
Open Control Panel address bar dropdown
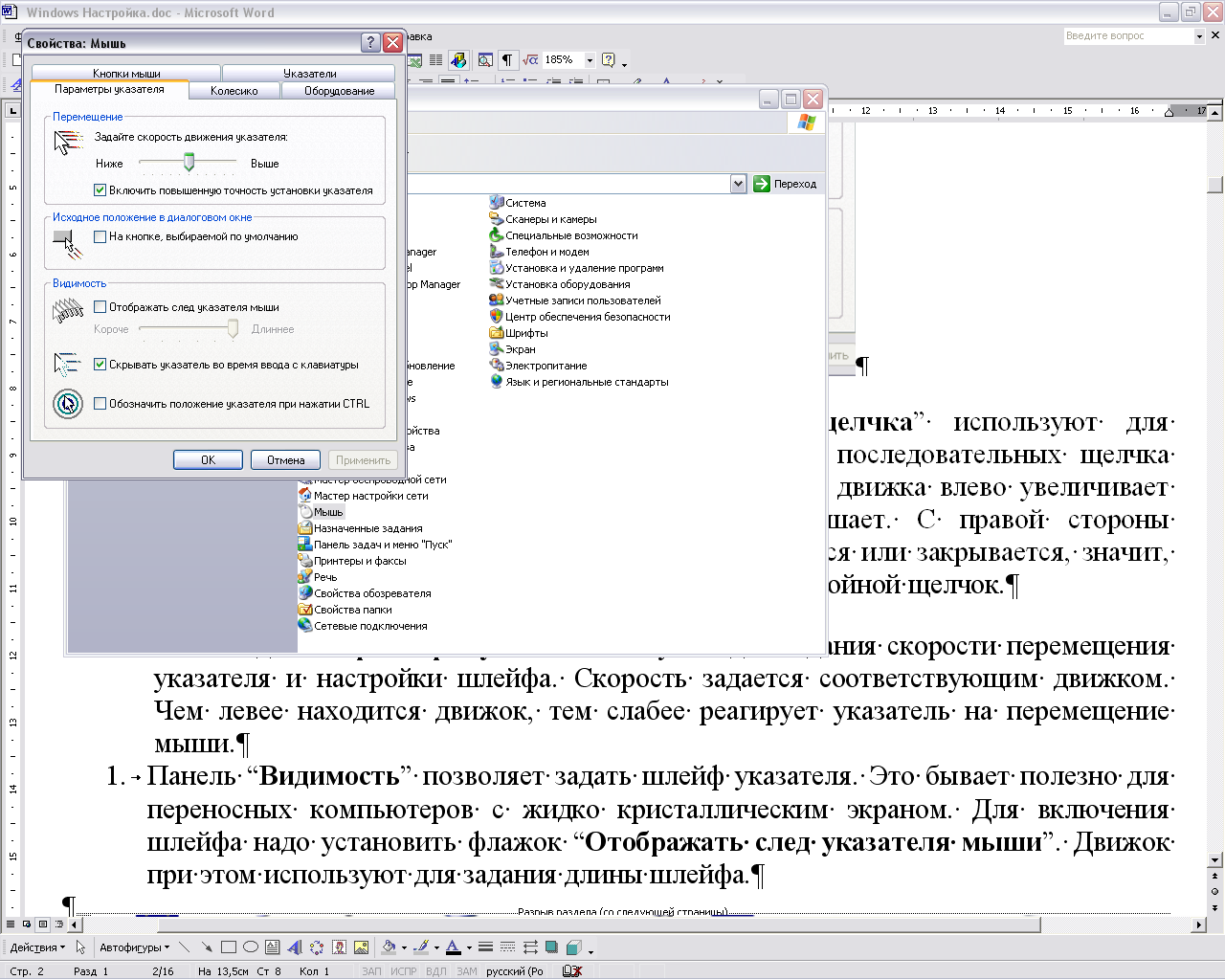(738, 184)
